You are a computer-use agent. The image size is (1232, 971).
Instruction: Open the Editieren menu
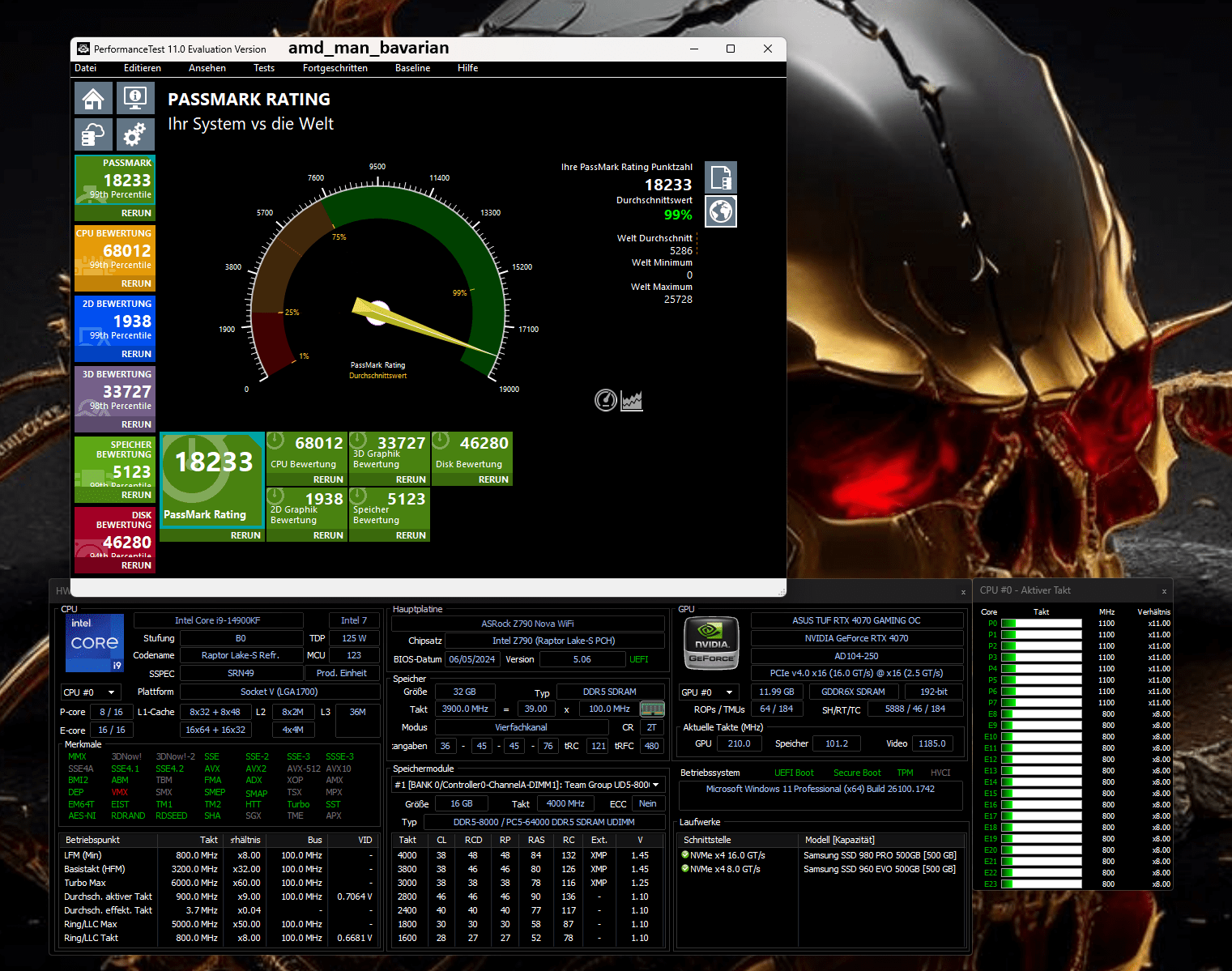point(143,68)
